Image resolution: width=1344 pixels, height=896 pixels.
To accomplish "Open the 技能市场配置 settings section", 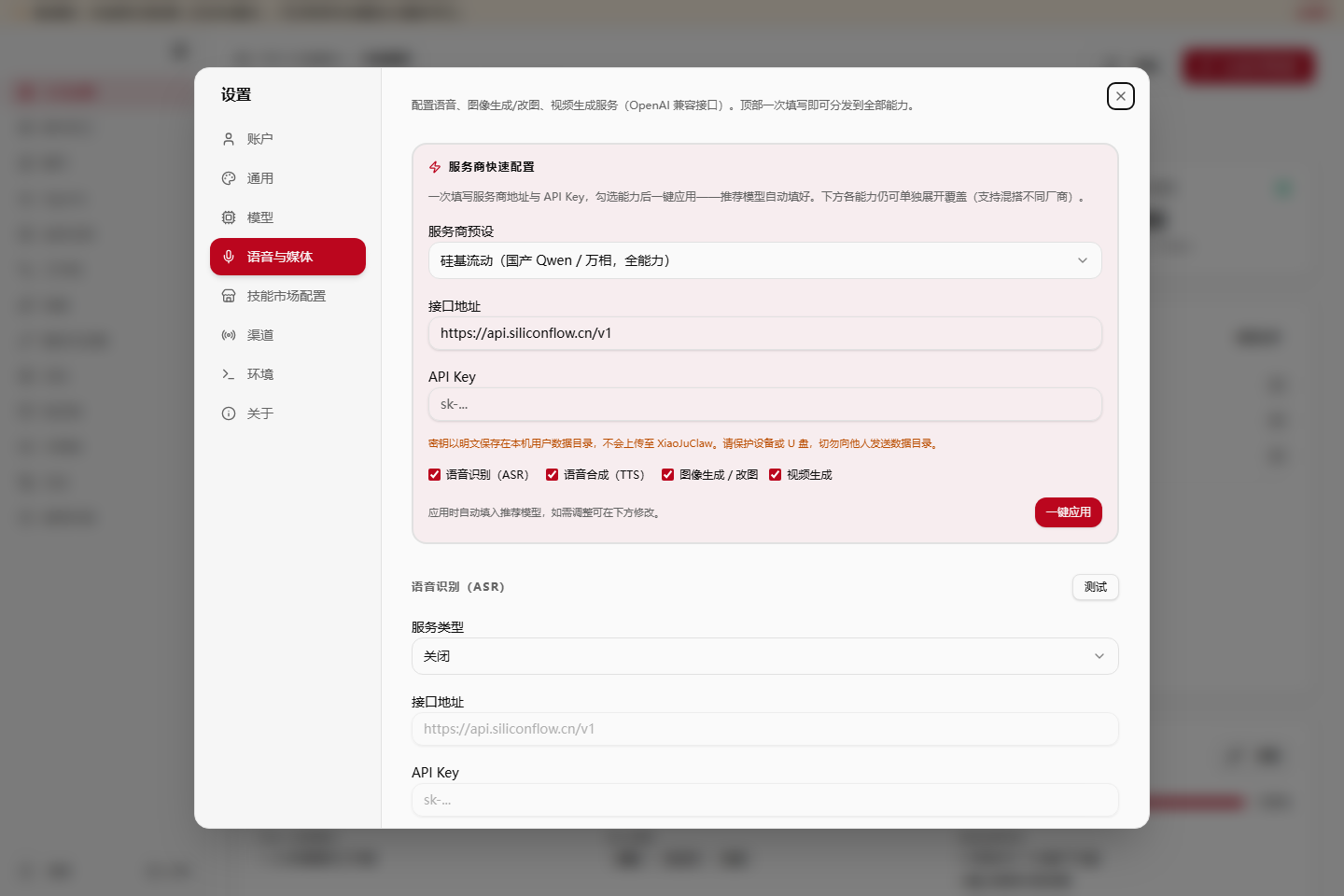I will (287, 296).
